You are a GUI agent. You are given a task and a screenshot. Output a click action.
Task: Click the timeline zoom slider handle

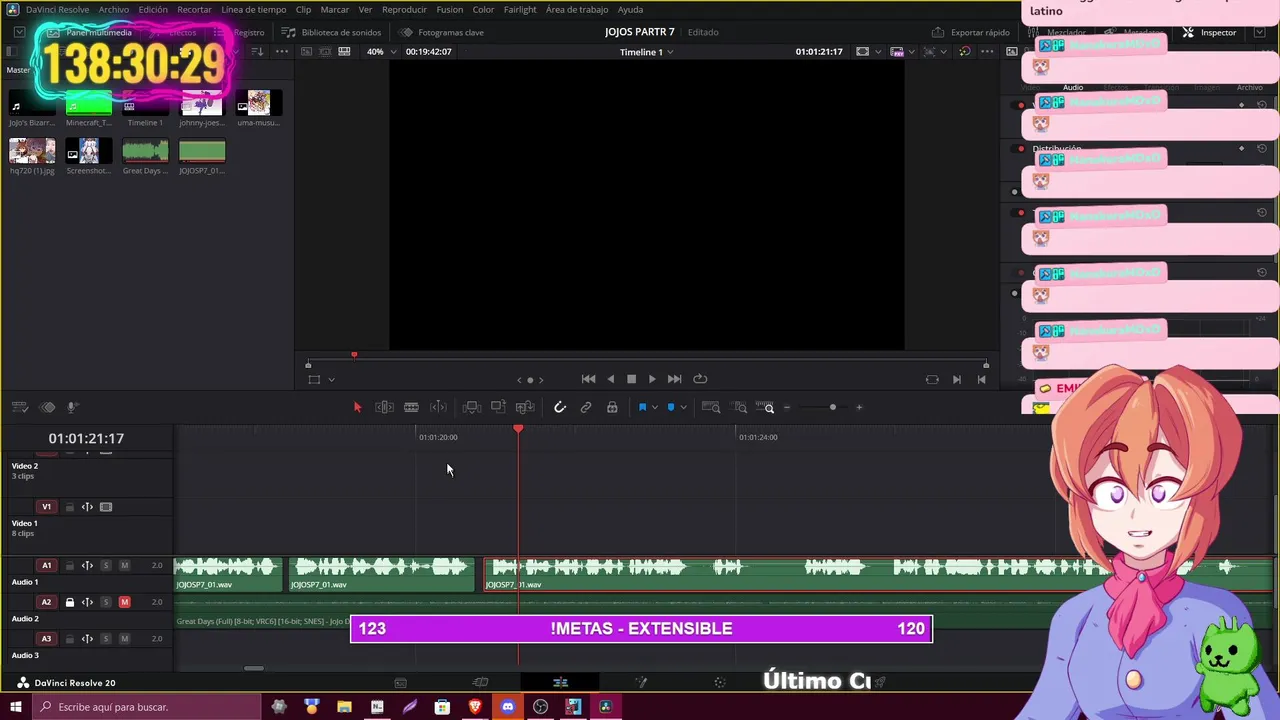832,407
